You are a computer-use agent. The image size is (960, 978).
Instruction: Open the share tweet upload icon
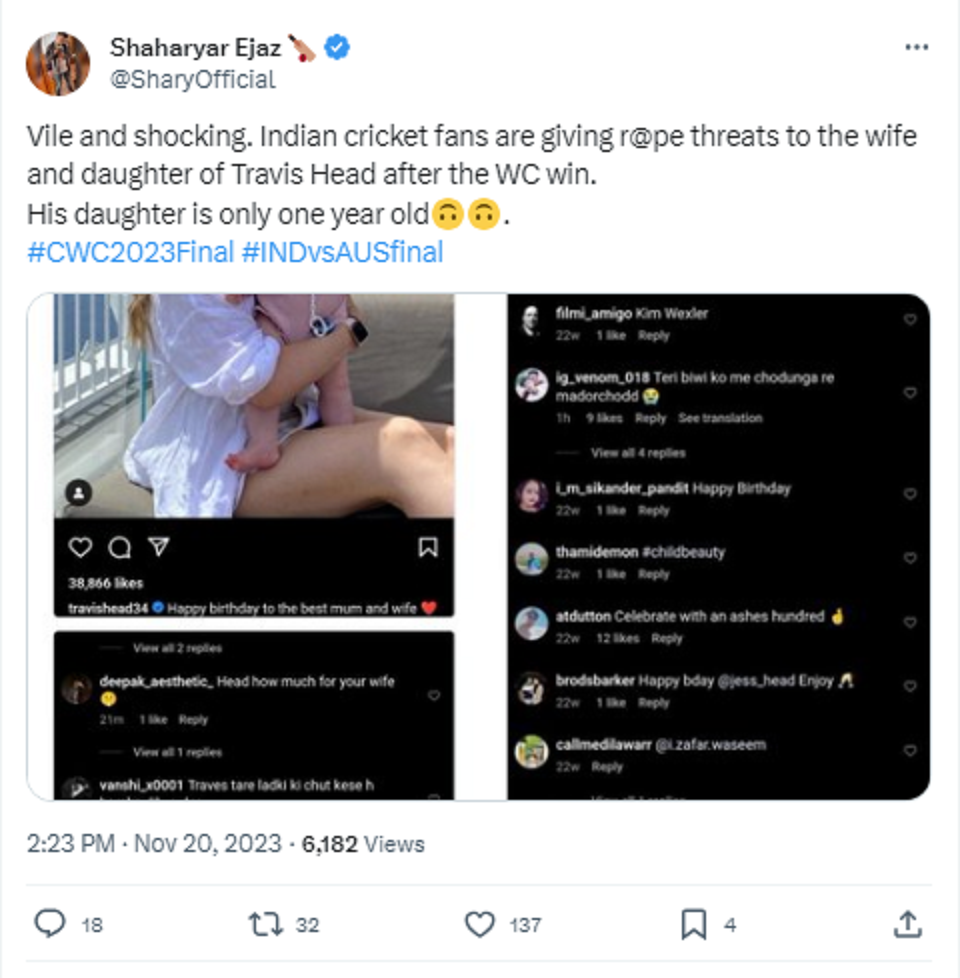tap(908, 924)
